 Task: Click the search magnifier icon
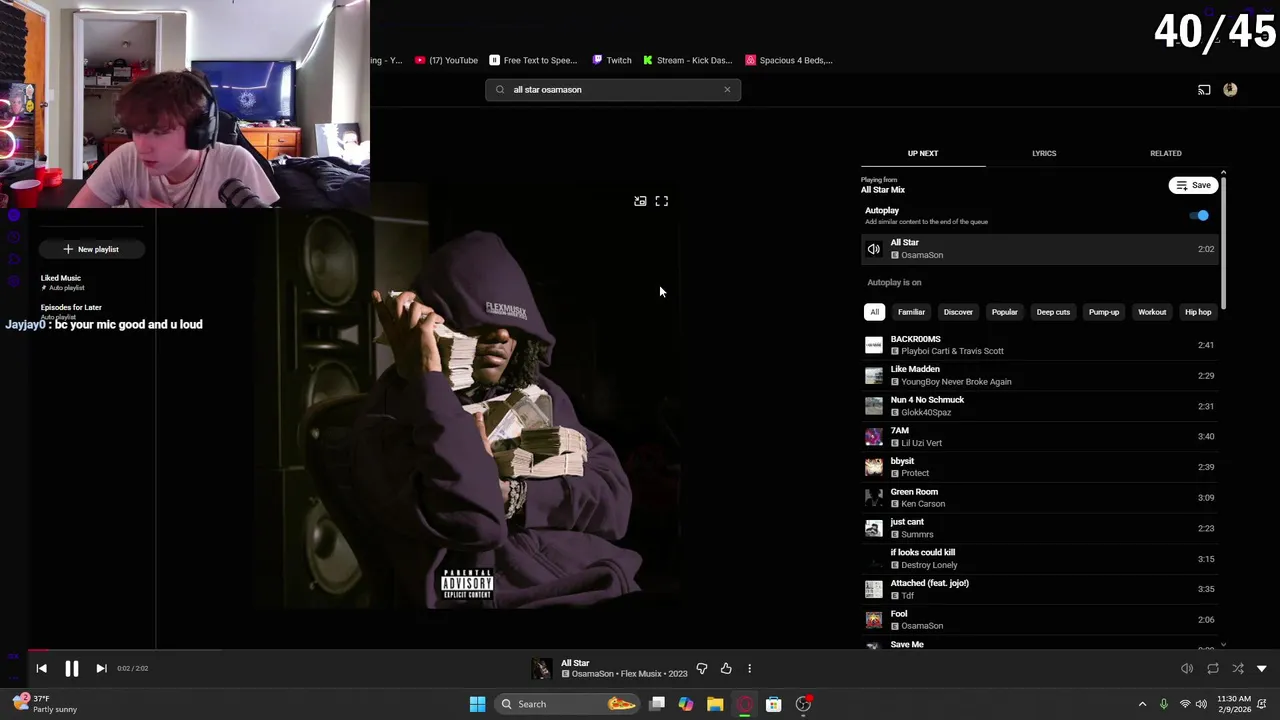[500, 89]
